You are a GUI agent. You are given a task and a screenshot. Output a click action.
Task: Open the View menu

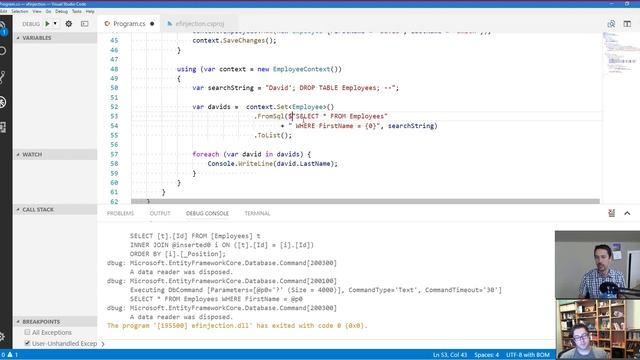37,11
